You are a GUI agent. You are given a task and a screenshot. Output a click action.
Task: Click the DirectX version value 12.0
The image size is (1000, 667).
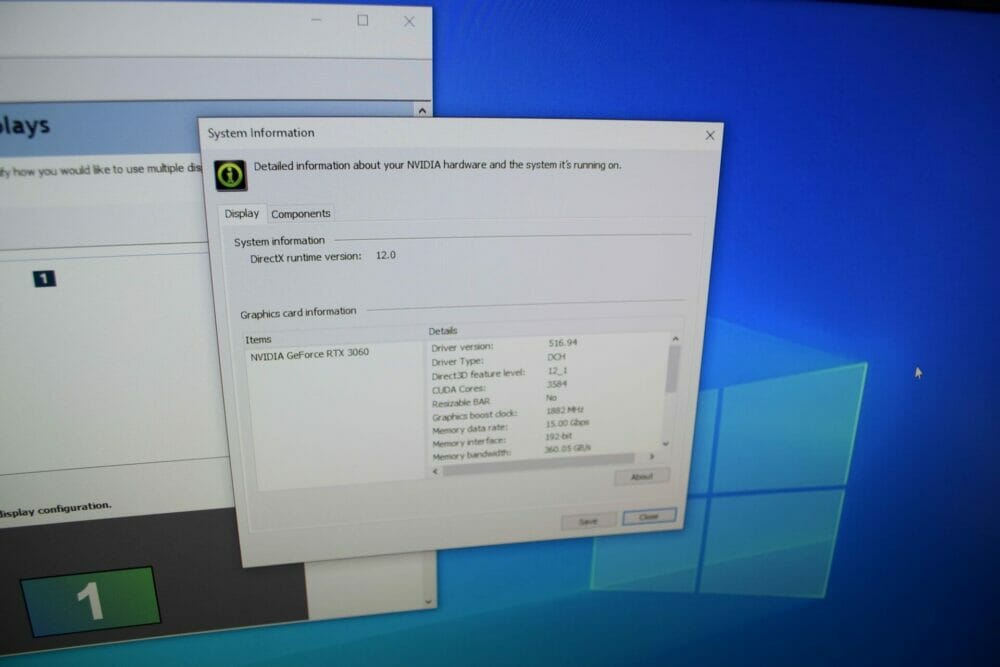point(385,255)
